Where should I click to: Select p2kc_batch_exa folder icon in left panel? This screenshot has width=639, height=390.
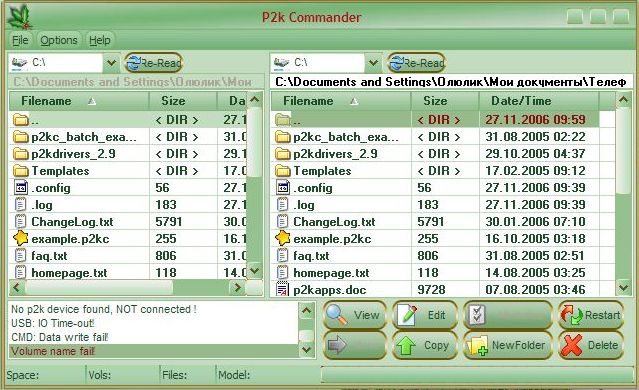pos(20,137)
